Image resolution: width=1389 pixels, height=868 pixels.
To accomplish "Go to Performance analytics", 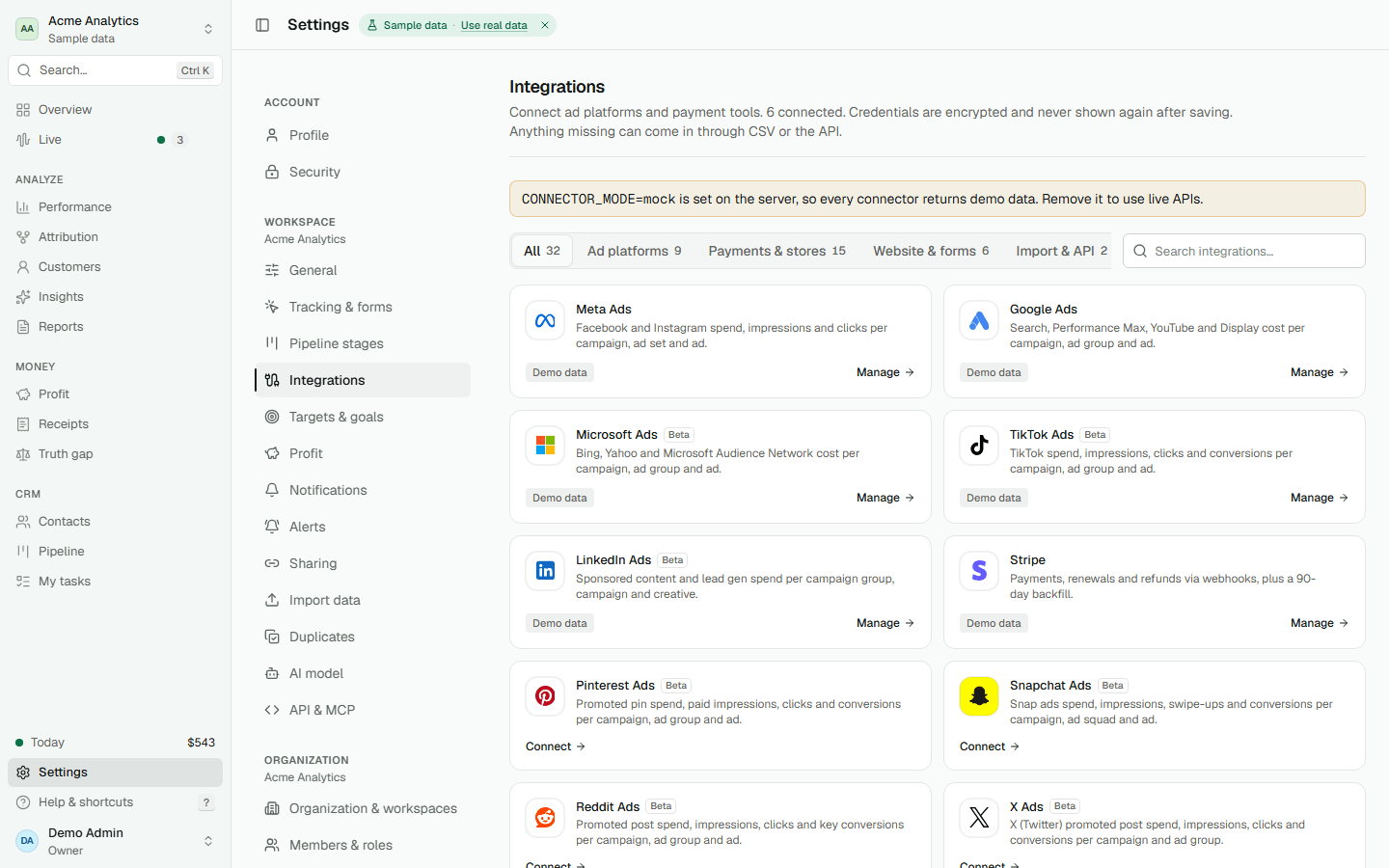I will click(115, 207).
